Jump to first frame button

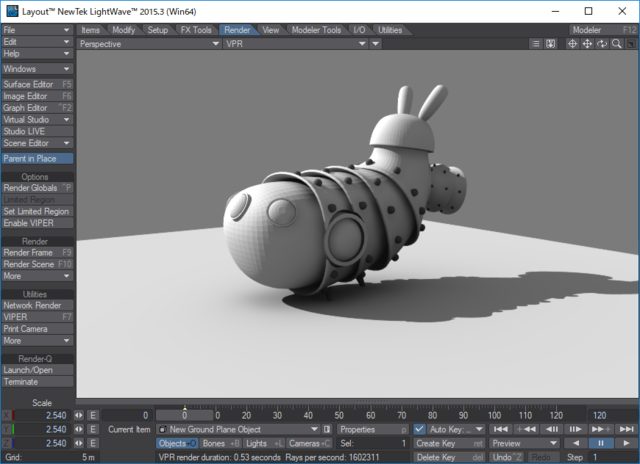[x=501, y=429]
